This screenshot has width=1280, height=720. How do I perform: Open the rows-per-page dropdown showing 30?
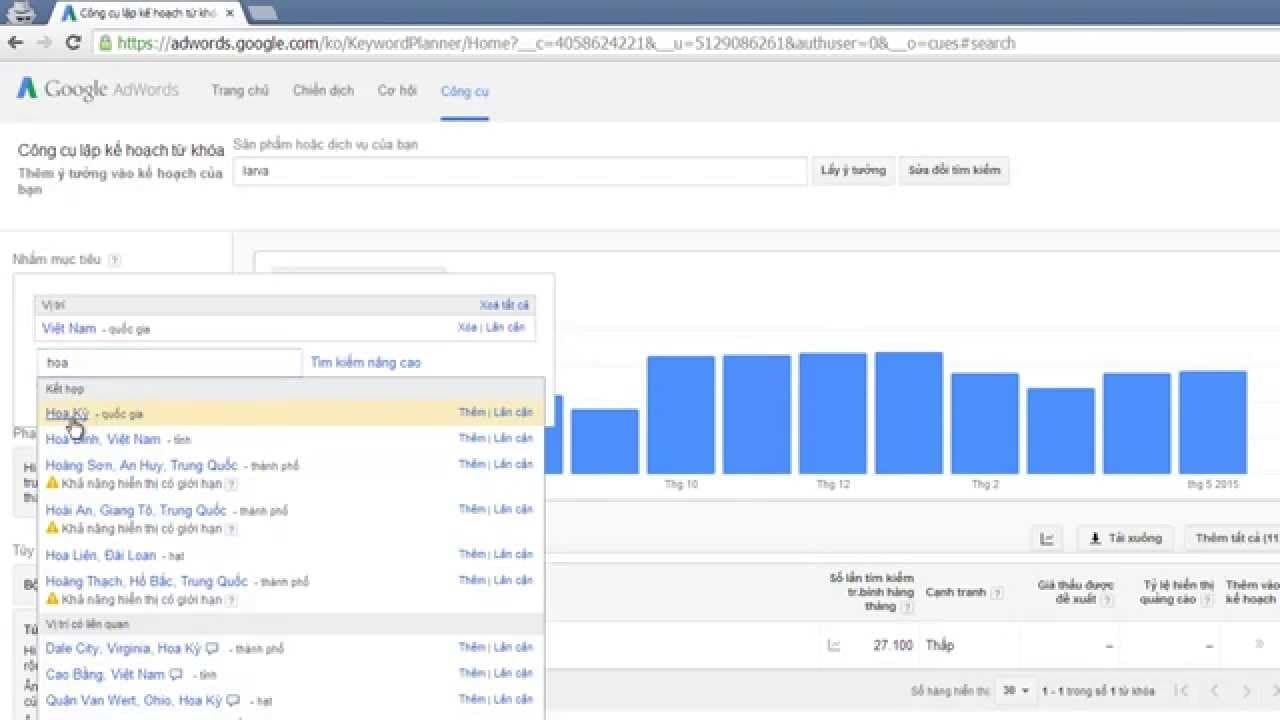(1016, 691)
